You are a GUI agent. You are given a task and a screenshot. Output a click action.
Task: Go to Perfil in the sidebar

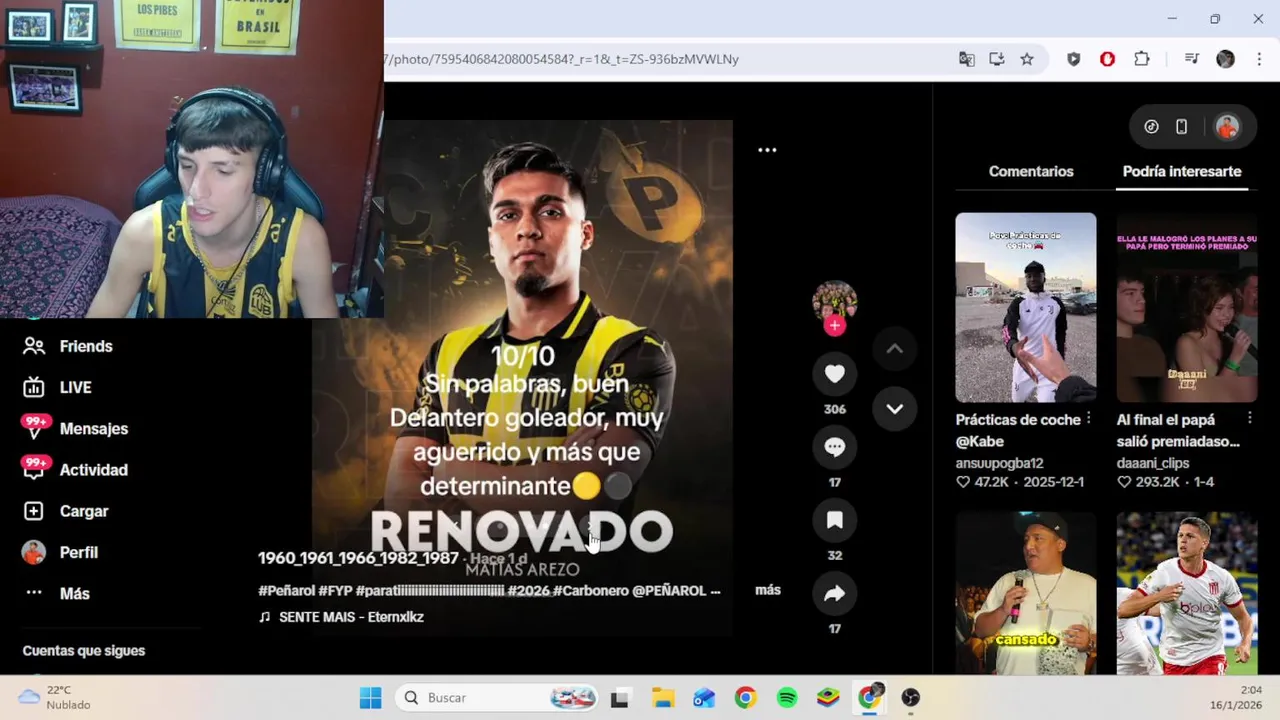60,552
